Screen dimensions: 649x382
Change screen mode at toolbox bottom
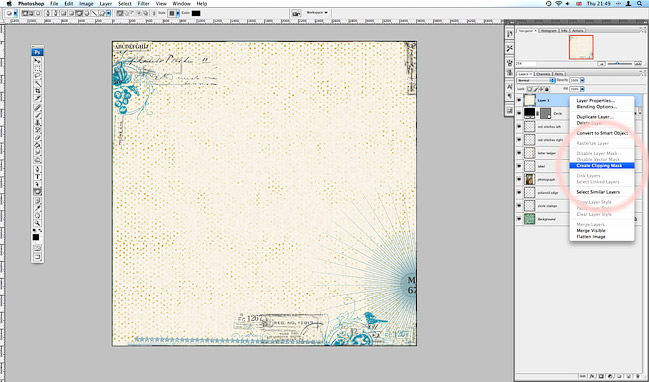[37, 257]
